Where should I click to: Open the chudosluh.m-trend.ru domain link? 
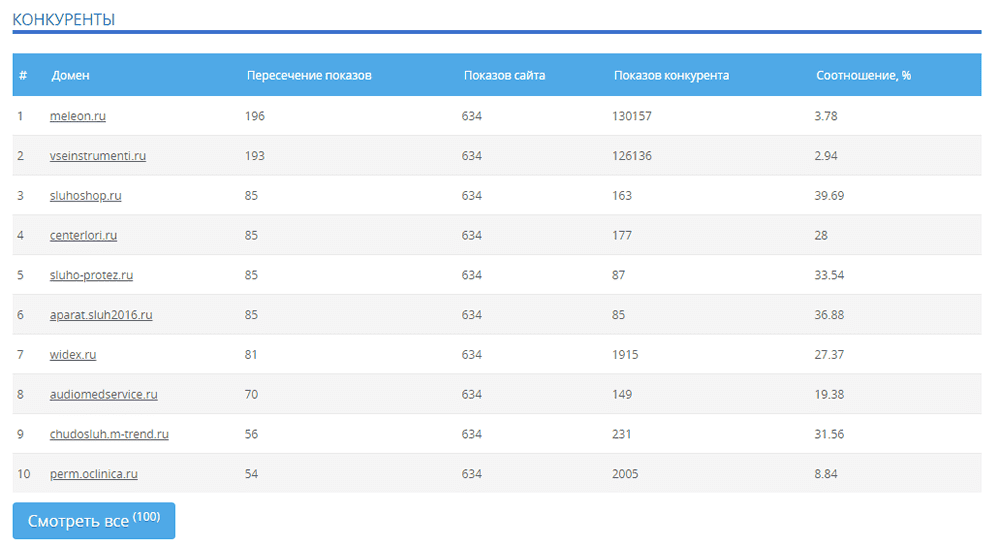(109, 434)
